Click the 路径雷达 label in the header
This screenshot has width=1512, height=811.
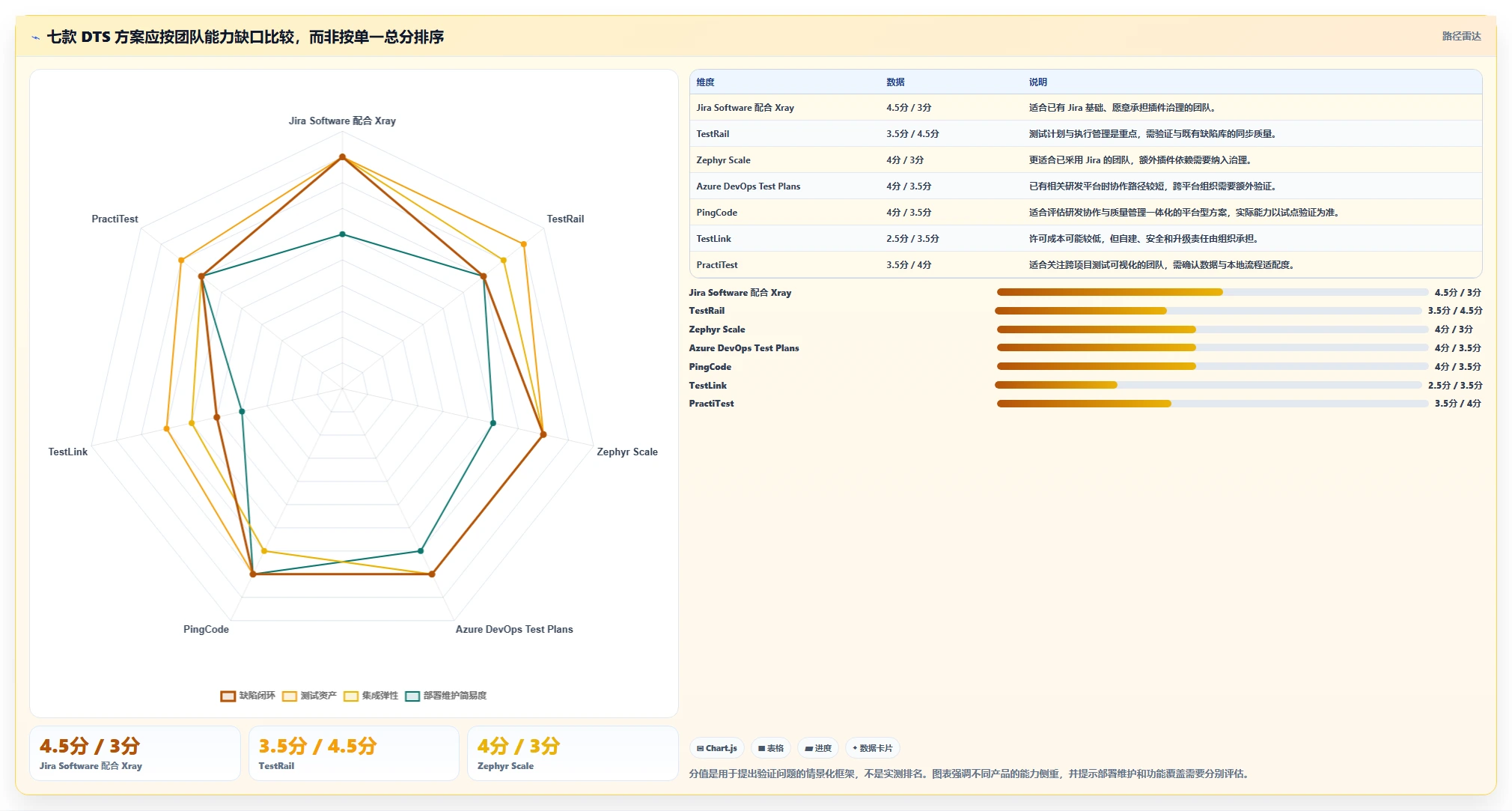click(x=1461, y=36)
